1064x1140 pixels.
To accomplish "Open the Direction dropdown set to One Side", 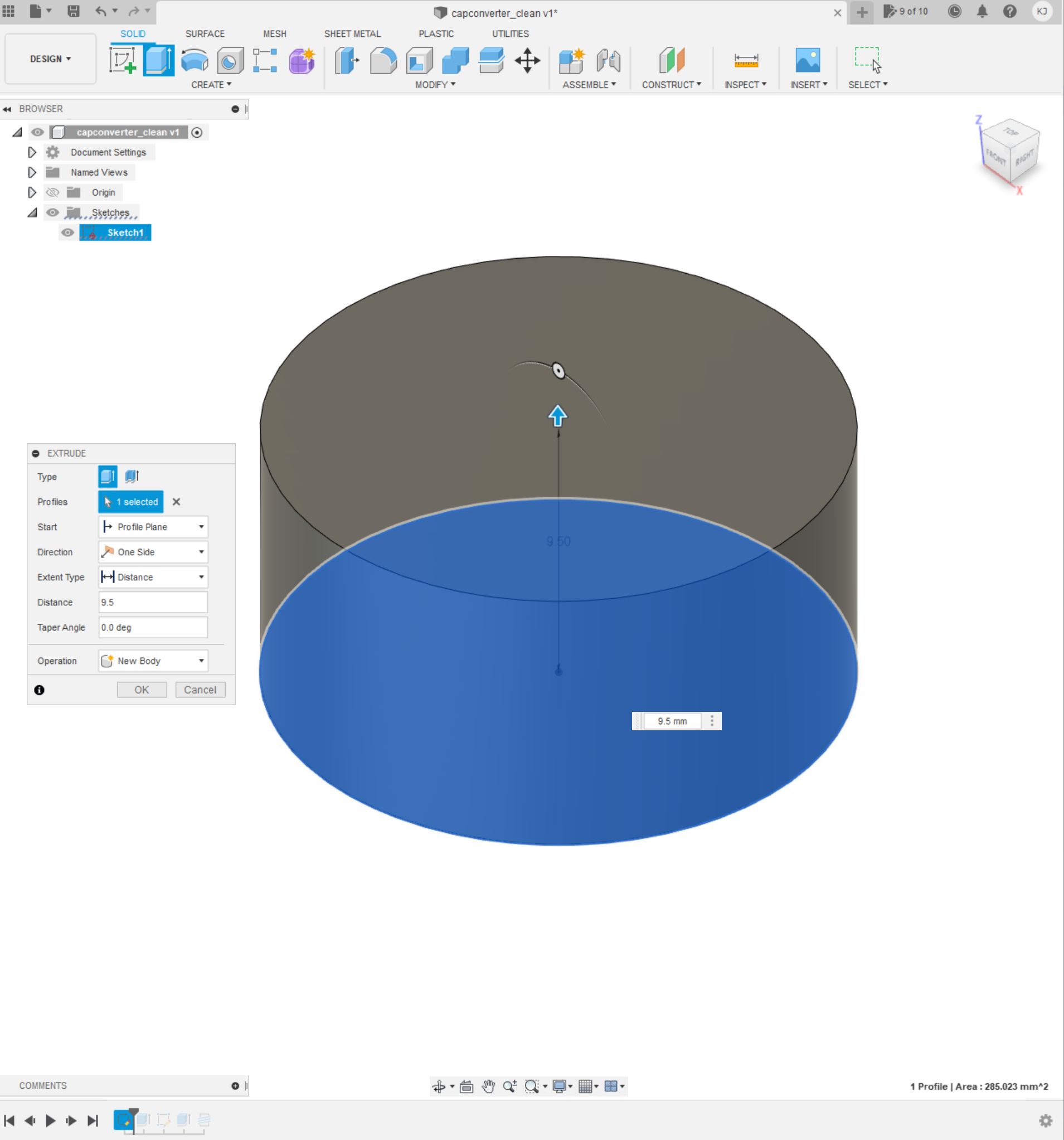I will [153, 552].
